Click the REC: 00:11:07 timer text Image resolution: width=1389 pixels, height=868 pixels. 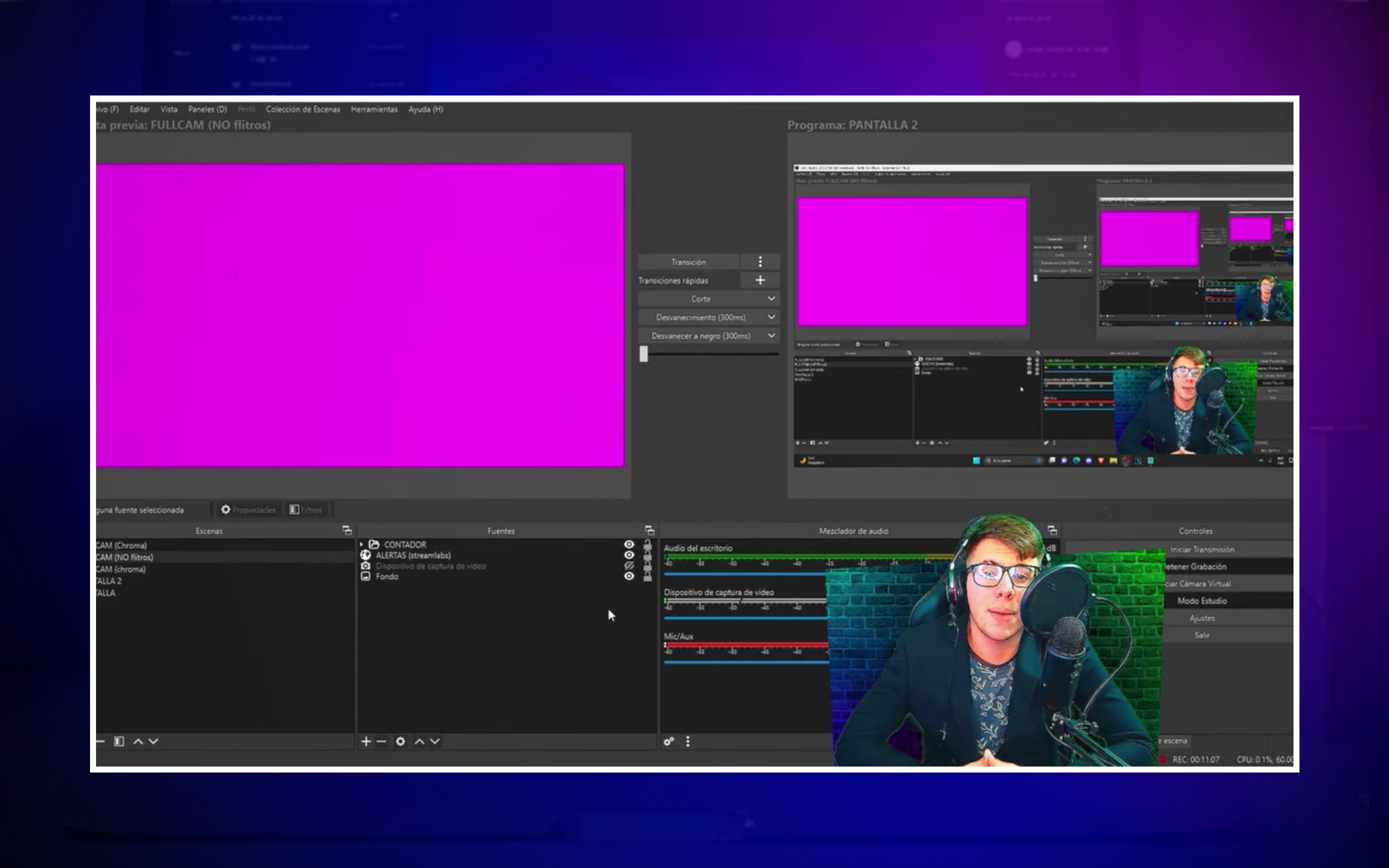click(1196, 759)
